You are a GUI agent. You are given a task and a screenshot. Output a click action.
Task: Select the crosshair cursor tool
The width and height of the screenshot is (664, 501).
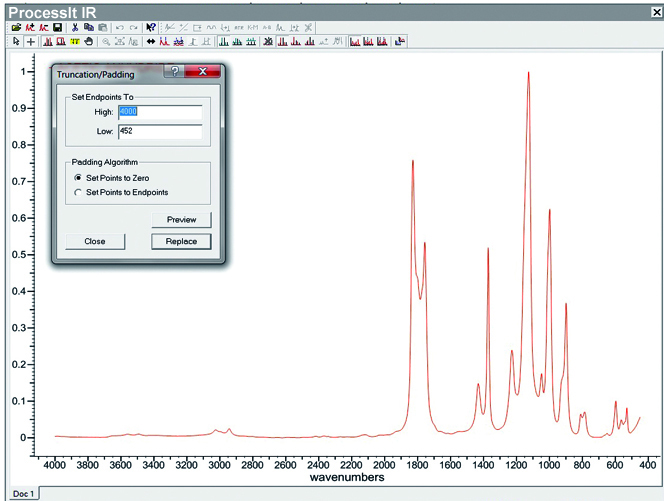(x=30, y=42)
